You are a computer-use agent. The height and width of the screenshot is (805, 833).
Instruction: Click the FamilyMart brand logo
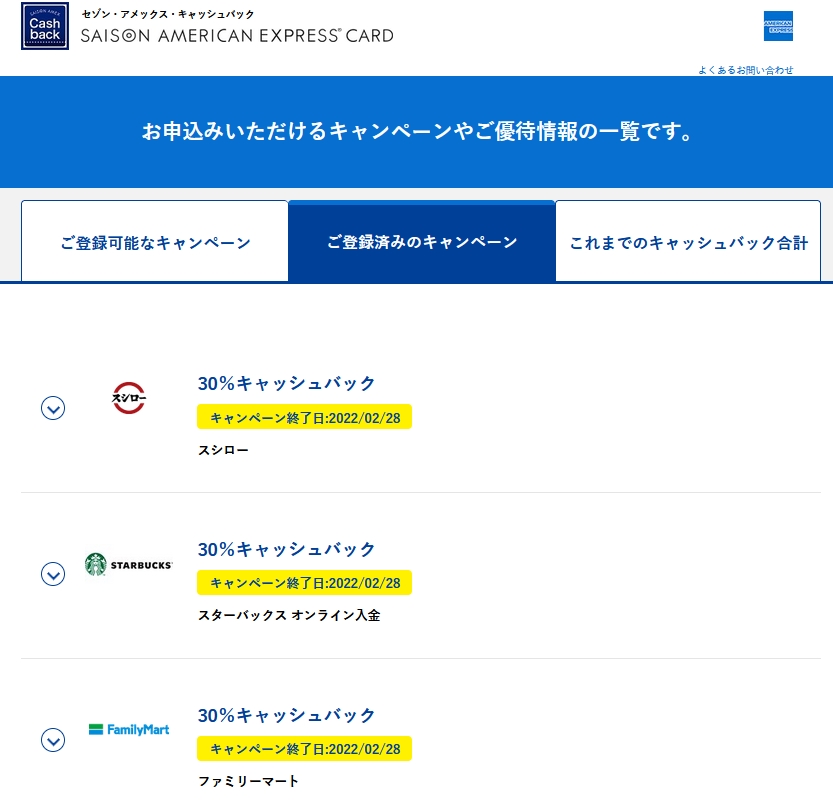[x=129, y=730]
